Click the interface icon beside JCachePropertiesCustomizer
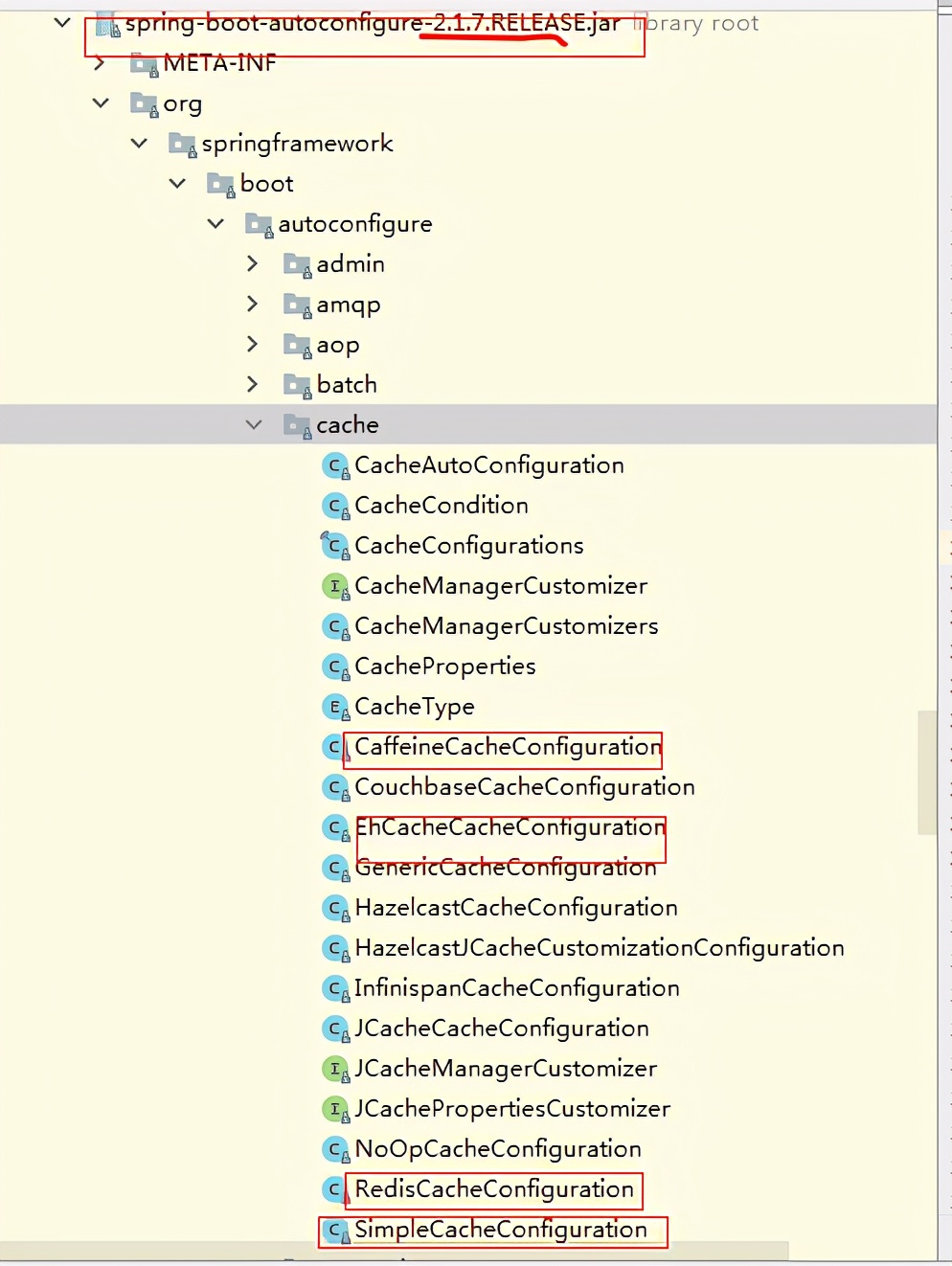Screen dimensions: 952x1266 [336, 1110]
